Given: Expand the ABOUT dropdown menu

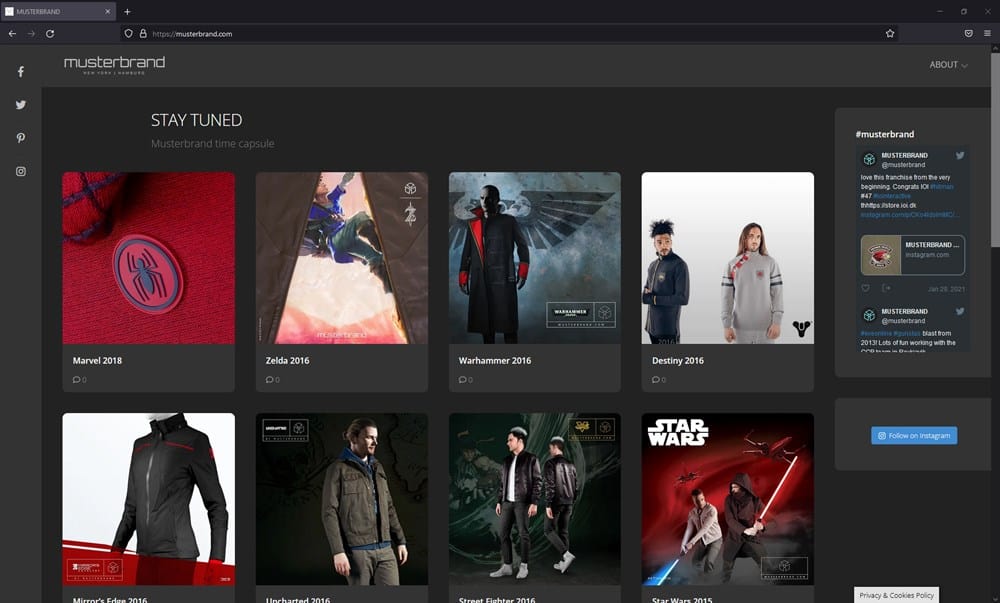Looking at the screenshot, I should [x=948, y=64].
